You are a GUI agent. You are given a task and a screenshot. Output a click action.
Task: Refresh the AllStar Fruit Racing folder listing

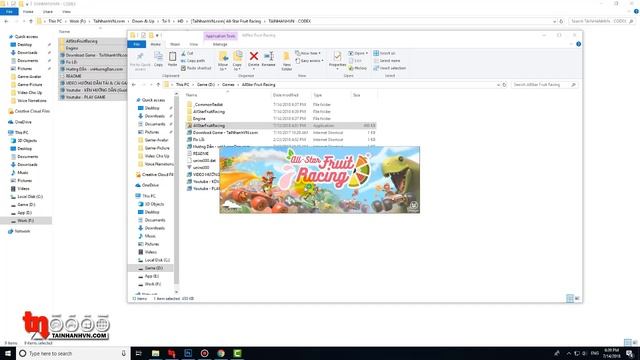point(504,85)
